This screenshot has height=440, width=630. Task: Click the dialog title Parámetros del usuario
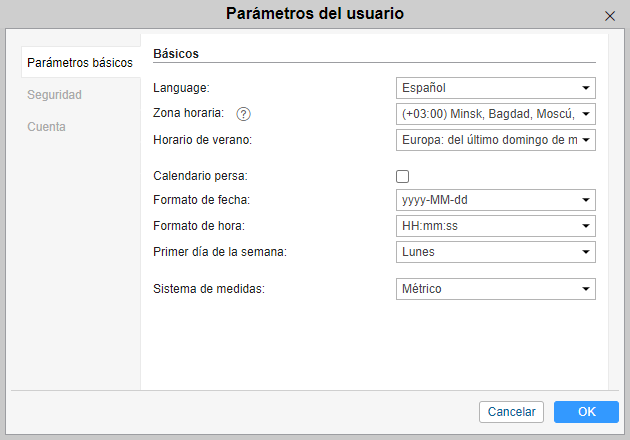point(315,14)
